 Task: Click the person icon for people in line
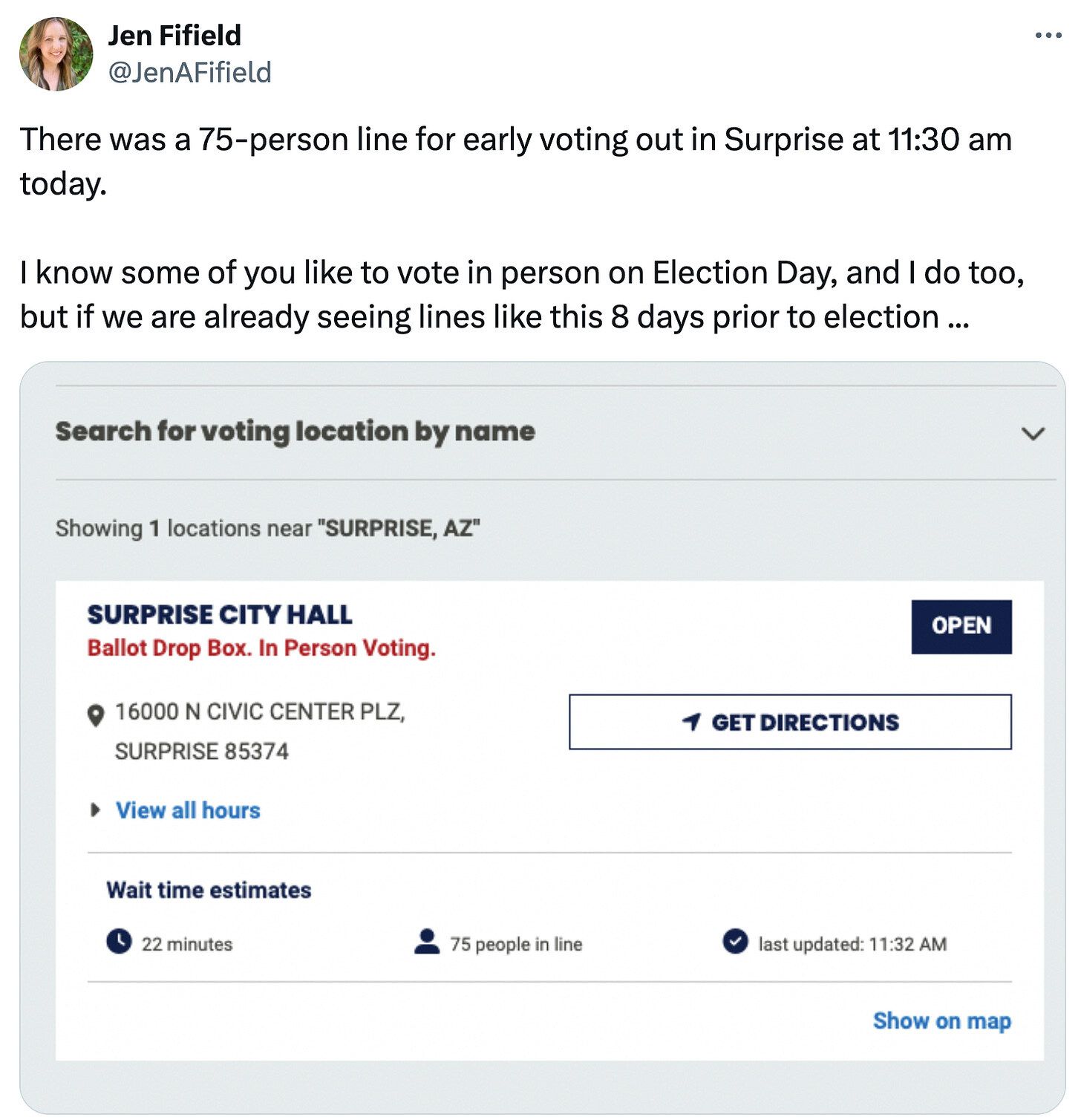click(x=427, y=942)
